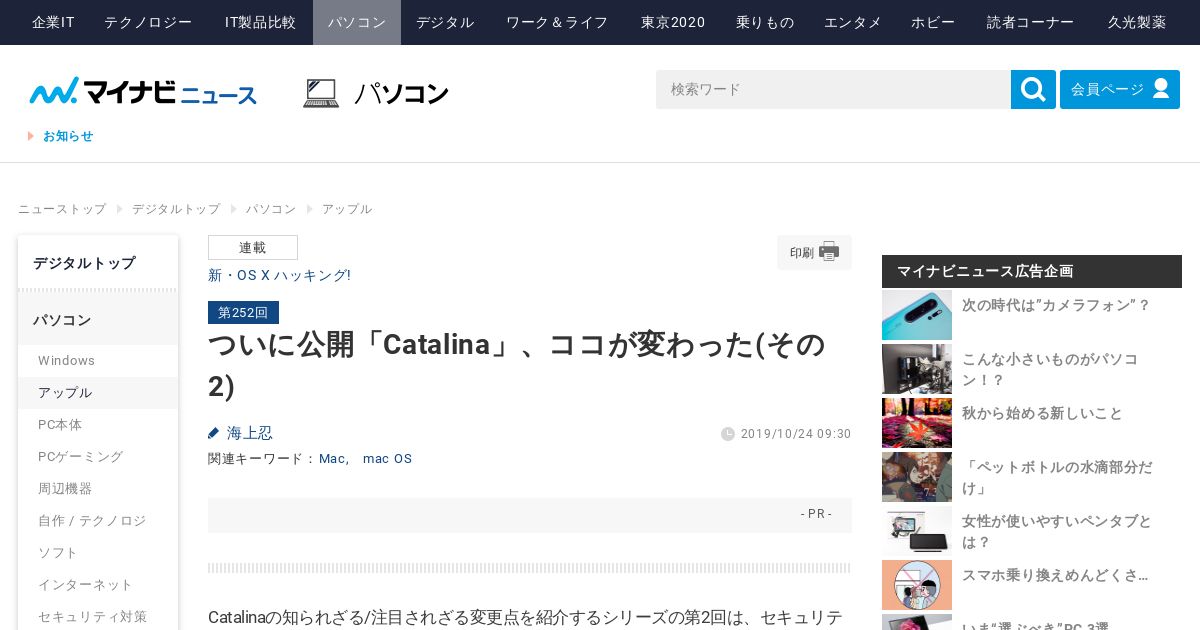Open thumbnail for ペットボトルの水滴 article
The height and width of the screenshot is (630, 1200).
[917, 477]
